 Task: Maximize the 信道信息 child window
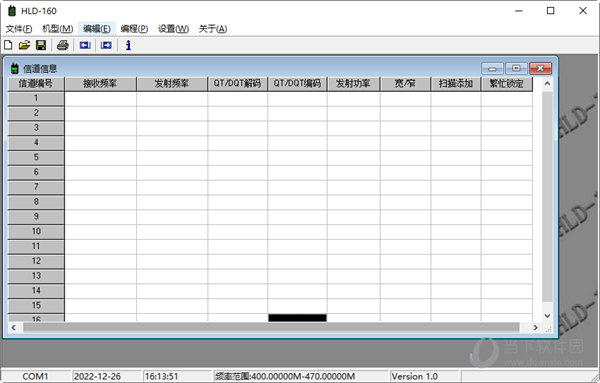(x=516, y=68)
